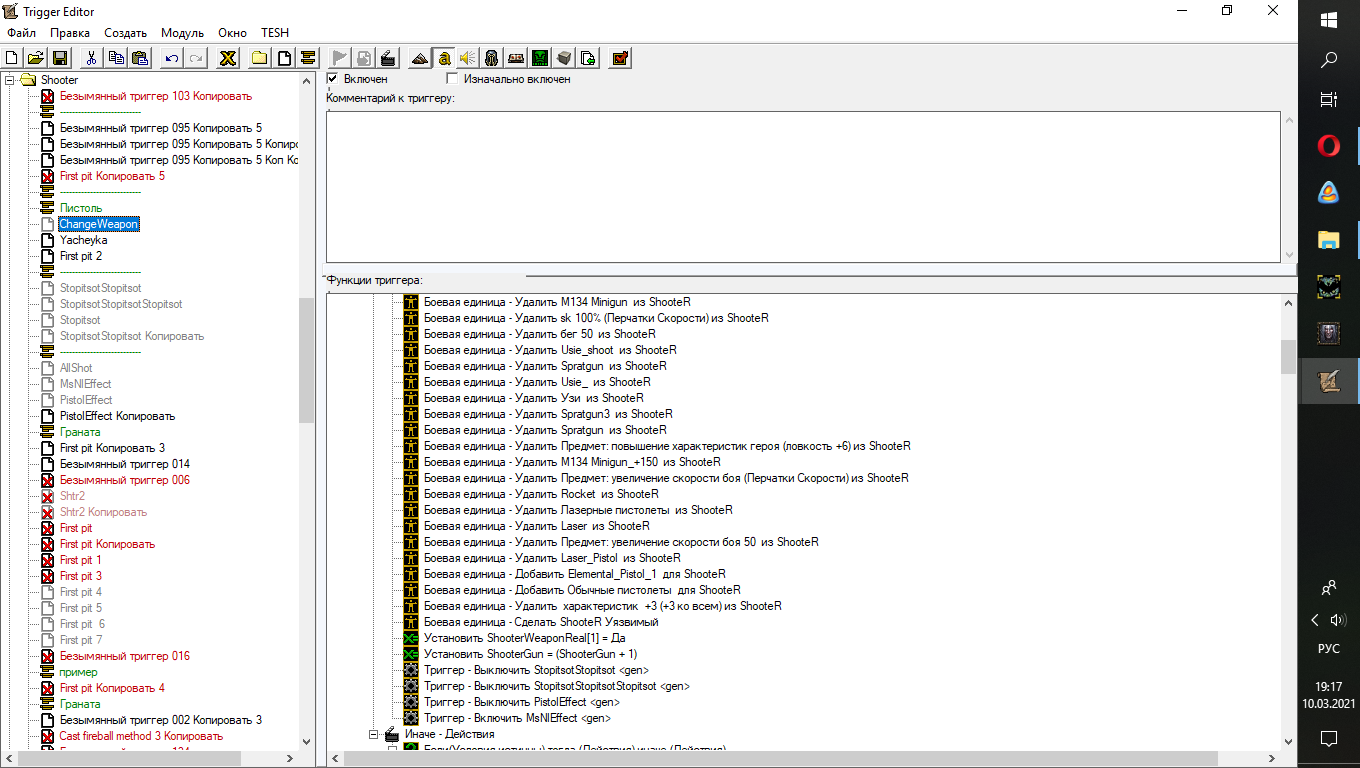Click the New map toolbar icon
Screen dimensions: 1360x768
[13, 58]
